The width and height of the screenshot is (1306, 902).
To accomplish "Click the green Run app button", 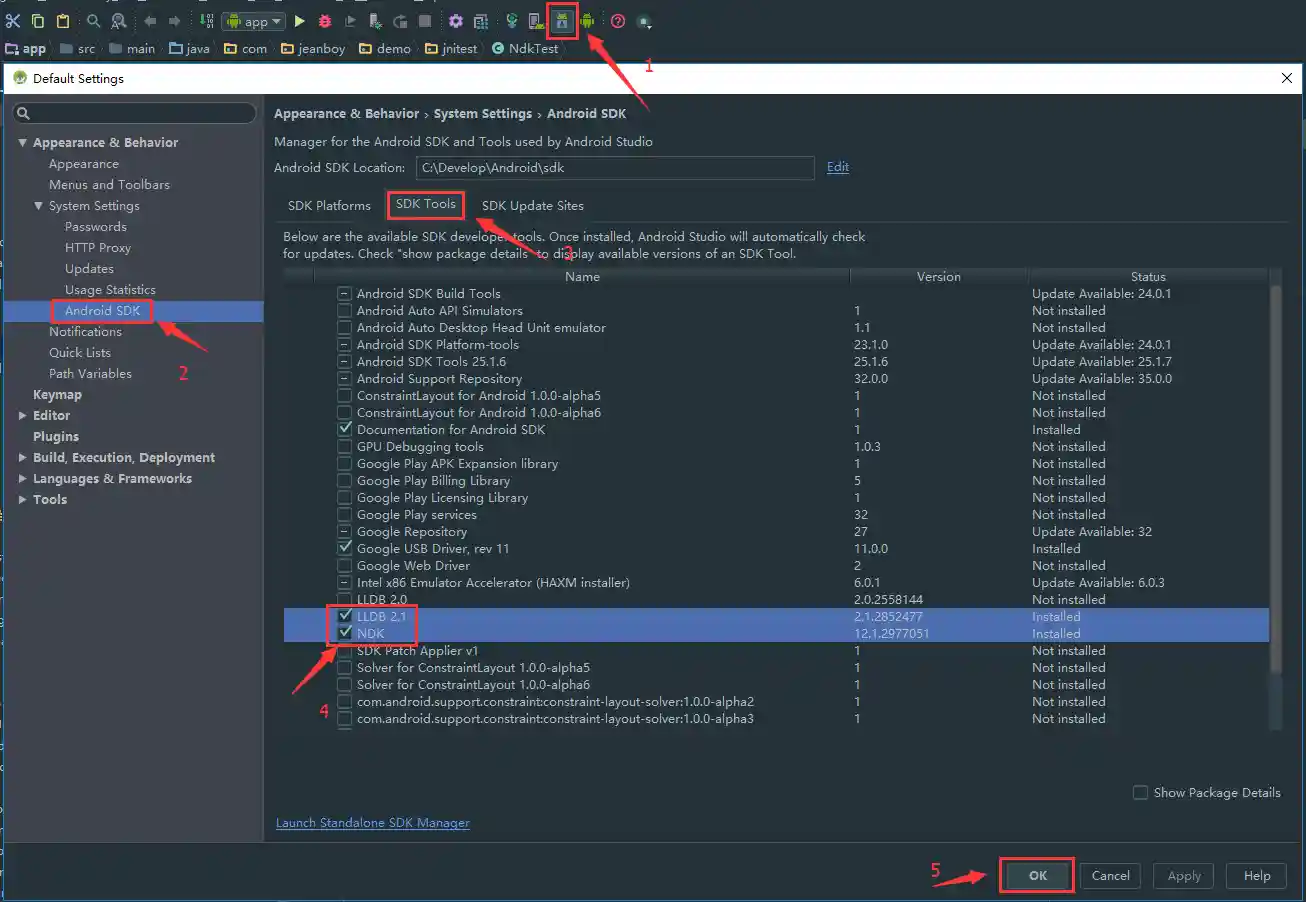I will [x=299, y=21].
